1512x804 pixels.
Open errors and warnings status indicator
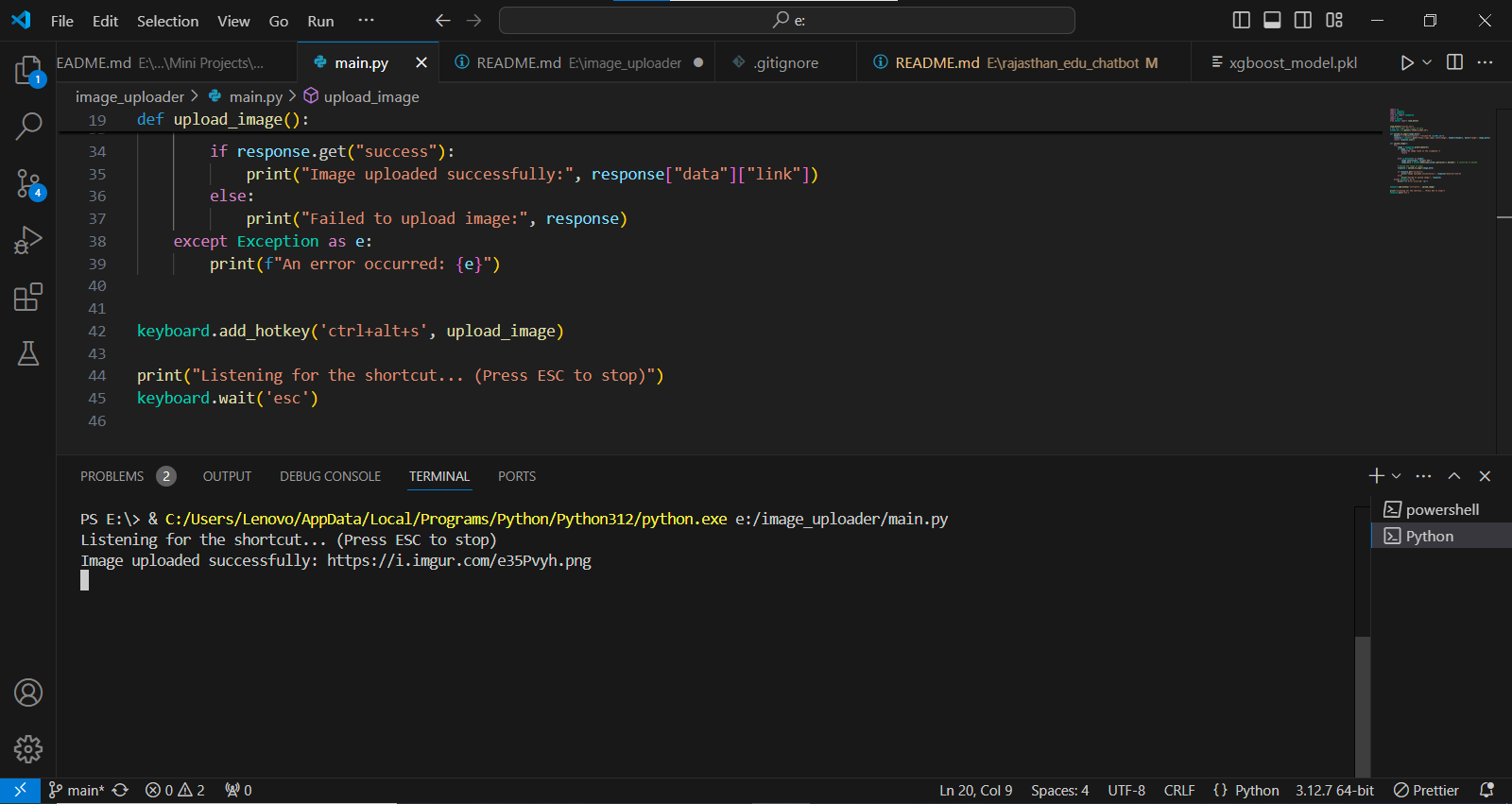pos(175,790)
